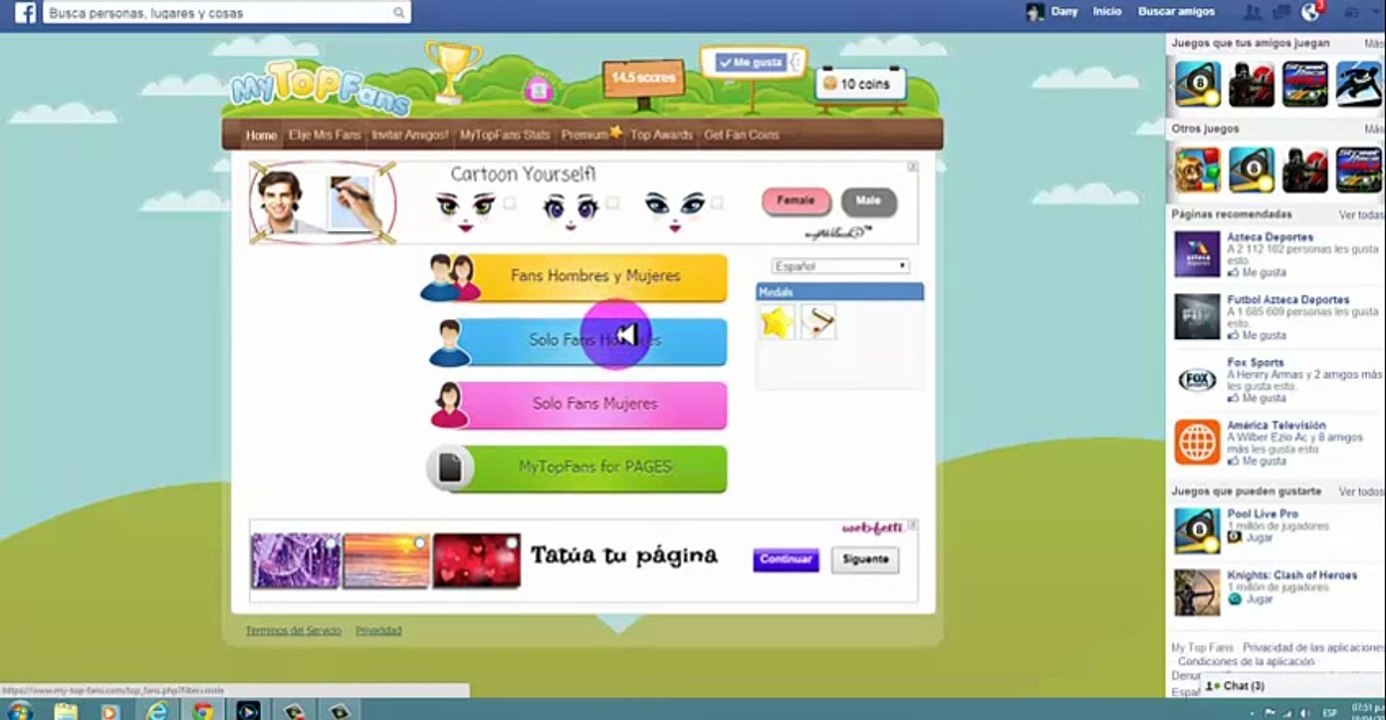Go to Inicio in the top bar
The image size is (1386, 720).
pos(1107,12)
